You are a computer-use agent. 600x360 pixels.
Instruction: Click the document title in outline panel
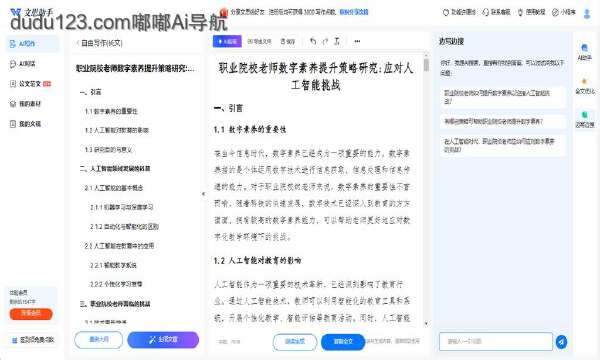click(x=135, y=68)
